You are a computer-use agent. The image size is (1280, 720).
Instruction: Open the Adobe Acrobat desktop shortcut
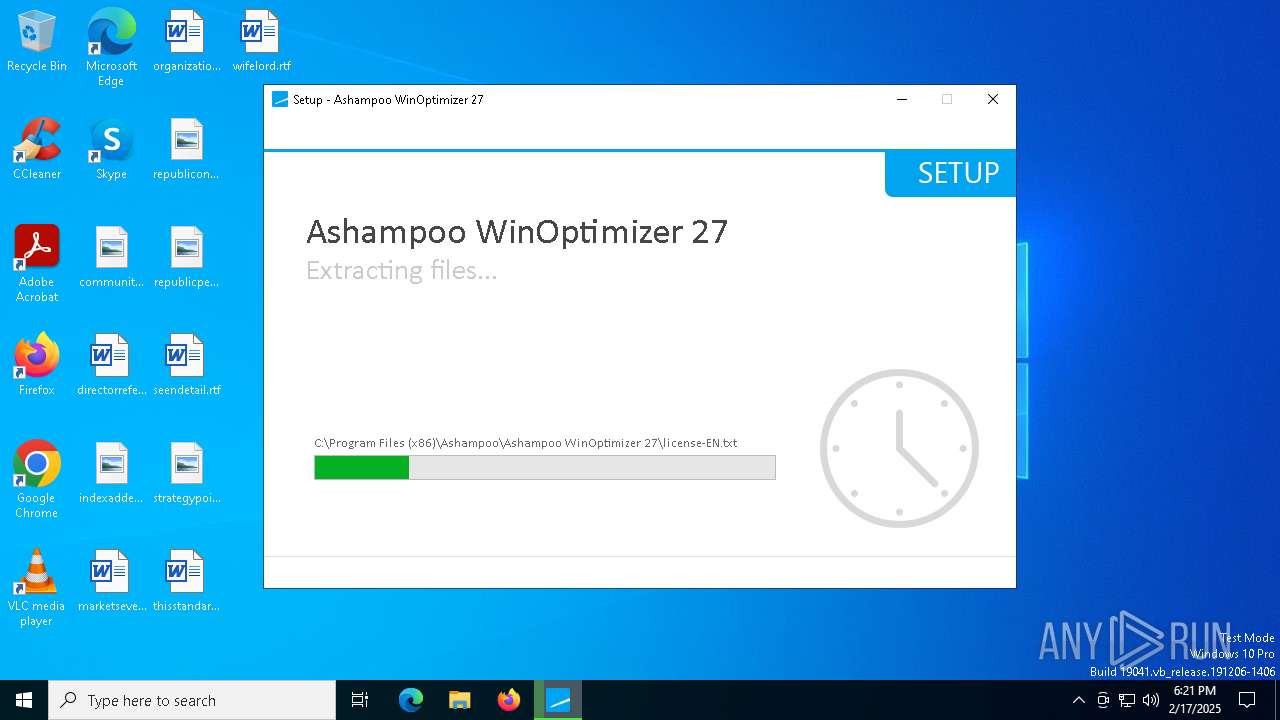pyautogui.click(x=37, y=264)
